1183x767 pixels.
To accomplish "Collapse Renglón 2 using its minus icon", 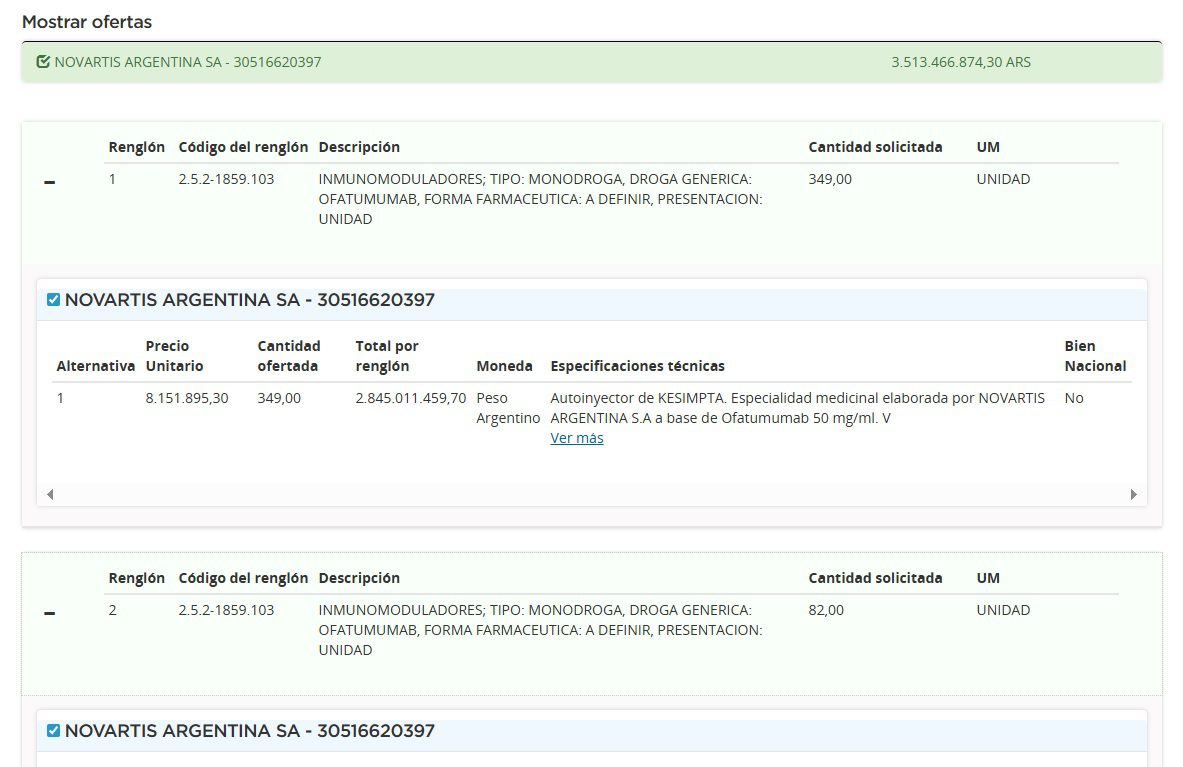I will point(50,613).
